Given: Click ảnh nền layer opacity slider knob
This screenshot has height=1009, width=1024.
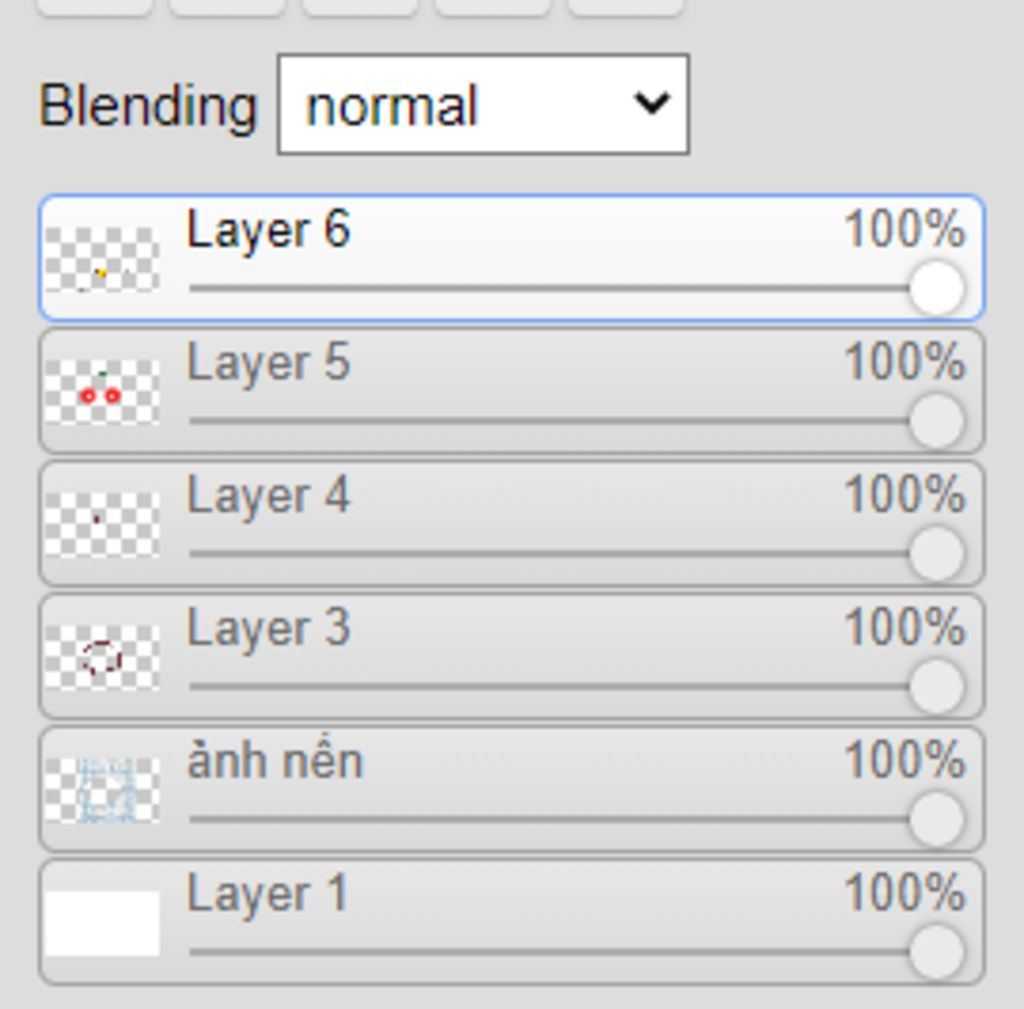Looking at the screenshot, I should pyautogui.click(x=937, y=819).
